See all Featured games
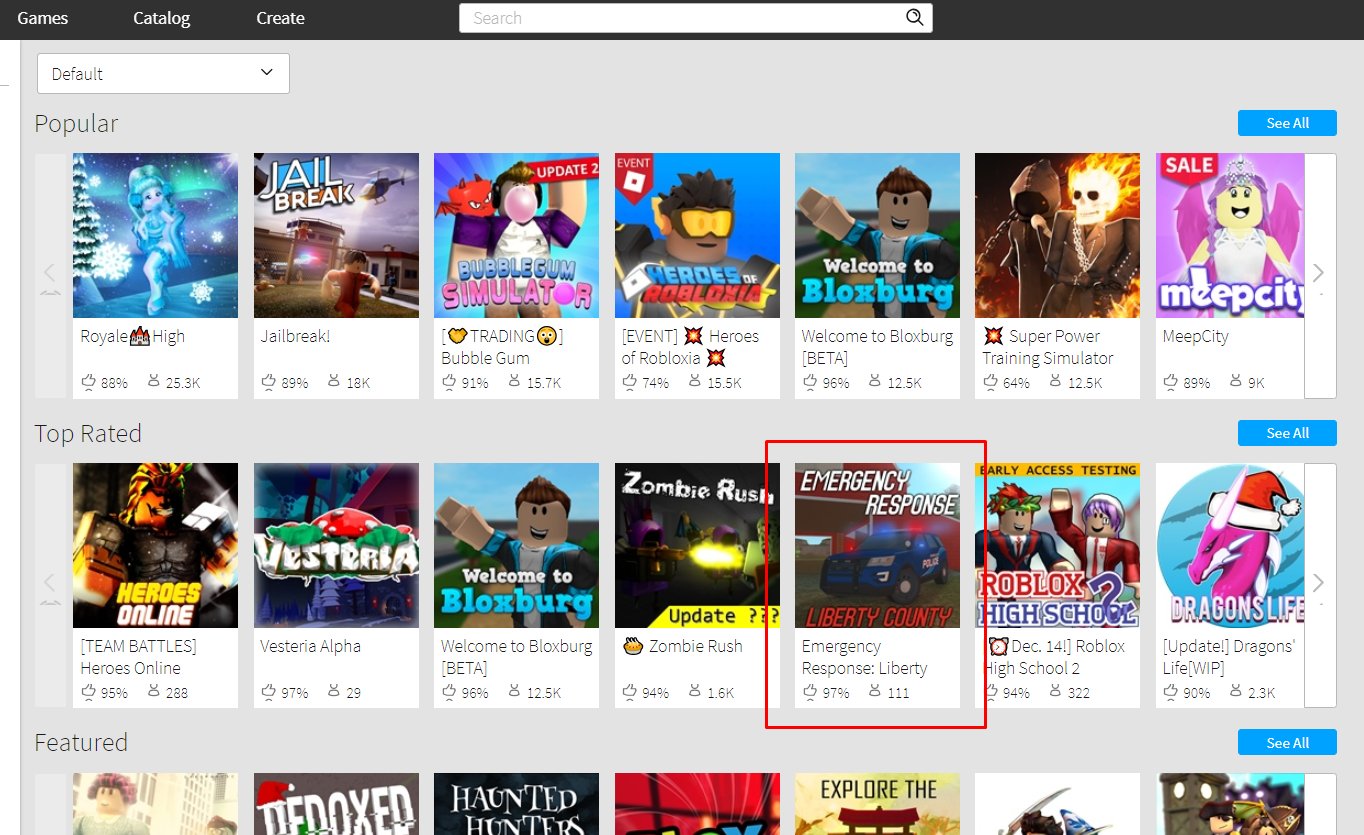Viewport: 1364px width, 835px height. 1287,743
